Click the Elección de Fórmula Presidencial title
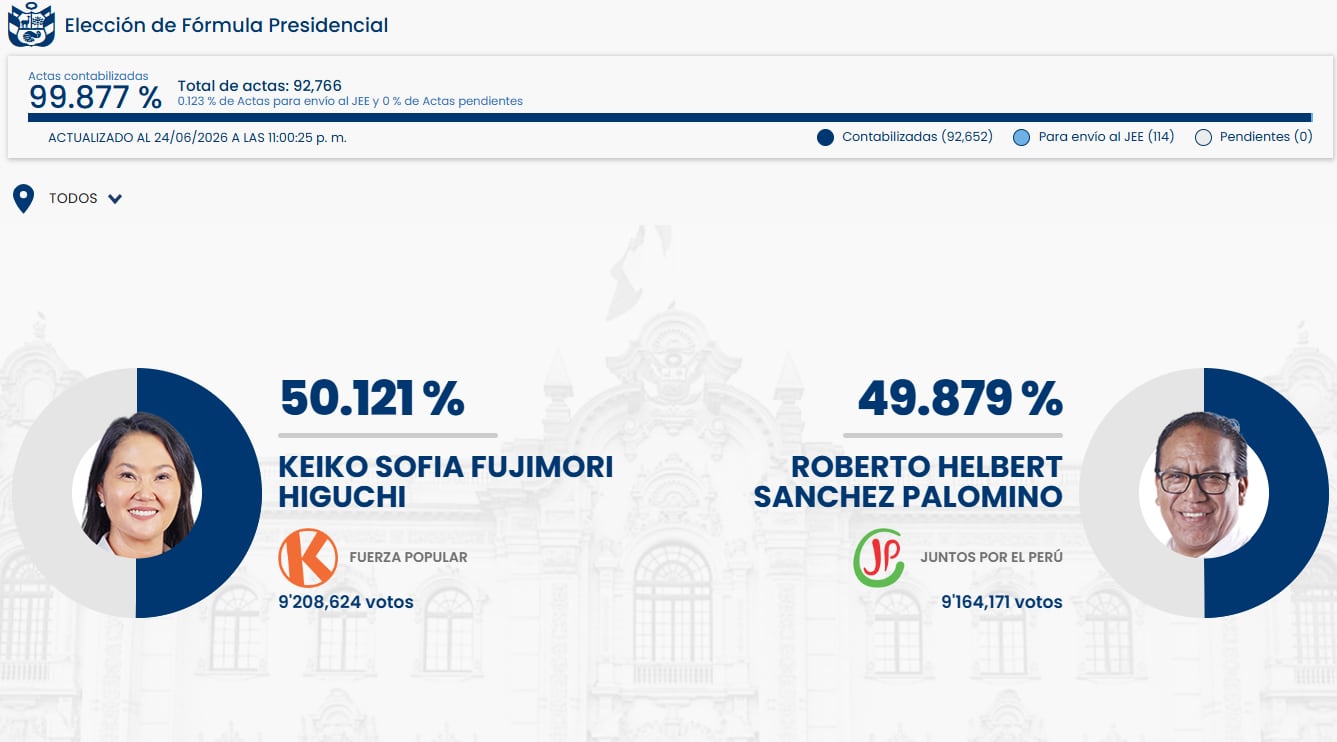This screenshot has width=1337, height=742. pyautogui.click(x=226, y=25)
